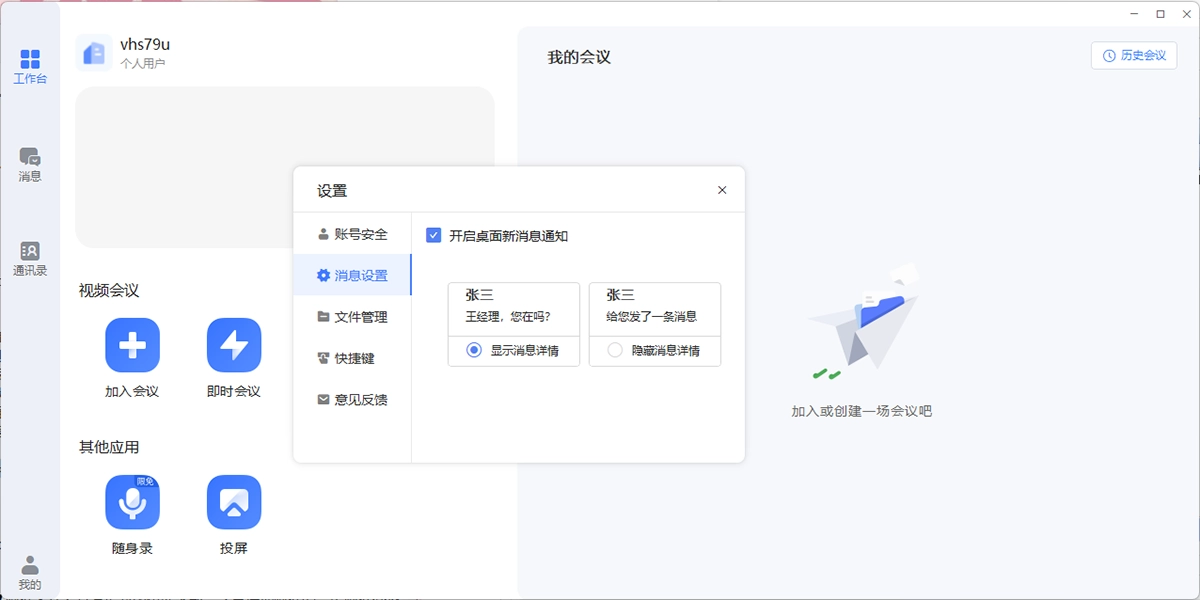Screen dimensions: 1200x600
Task: Open the 历史会议 meeting history
Action: [1133, 55]
